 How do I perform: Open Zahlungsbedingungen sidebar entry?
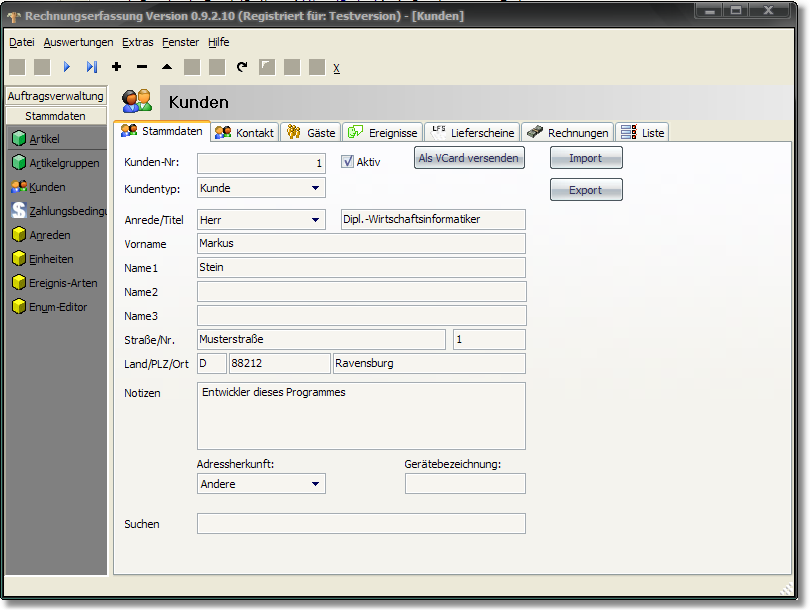(x=57, y=211)
